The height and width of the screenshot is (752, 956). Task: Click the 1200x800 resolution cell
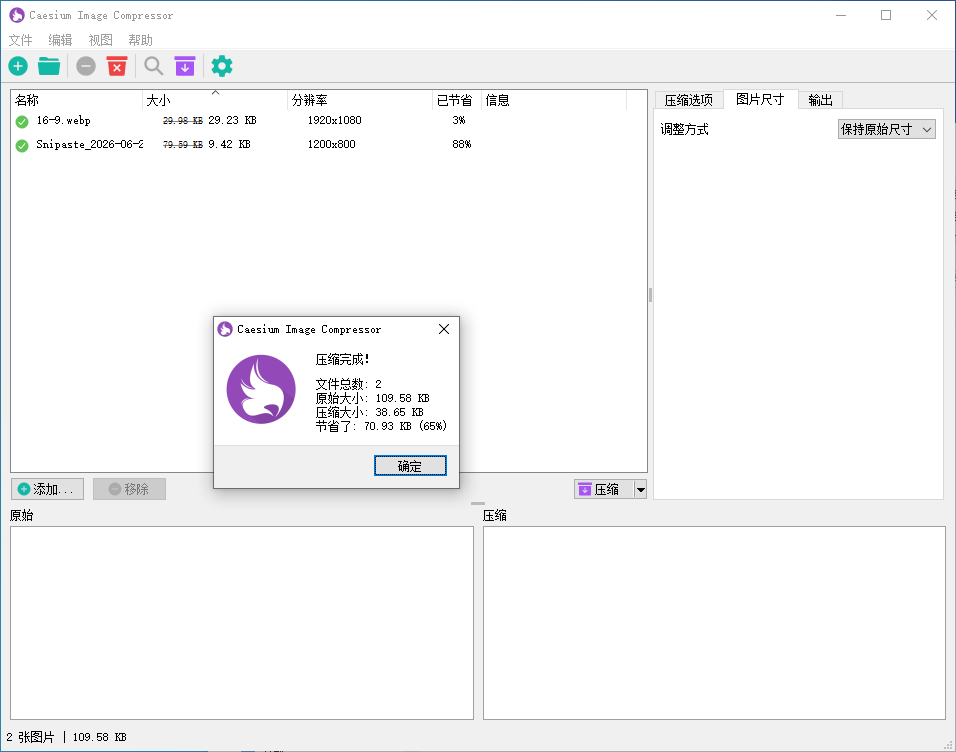point(331,145)
